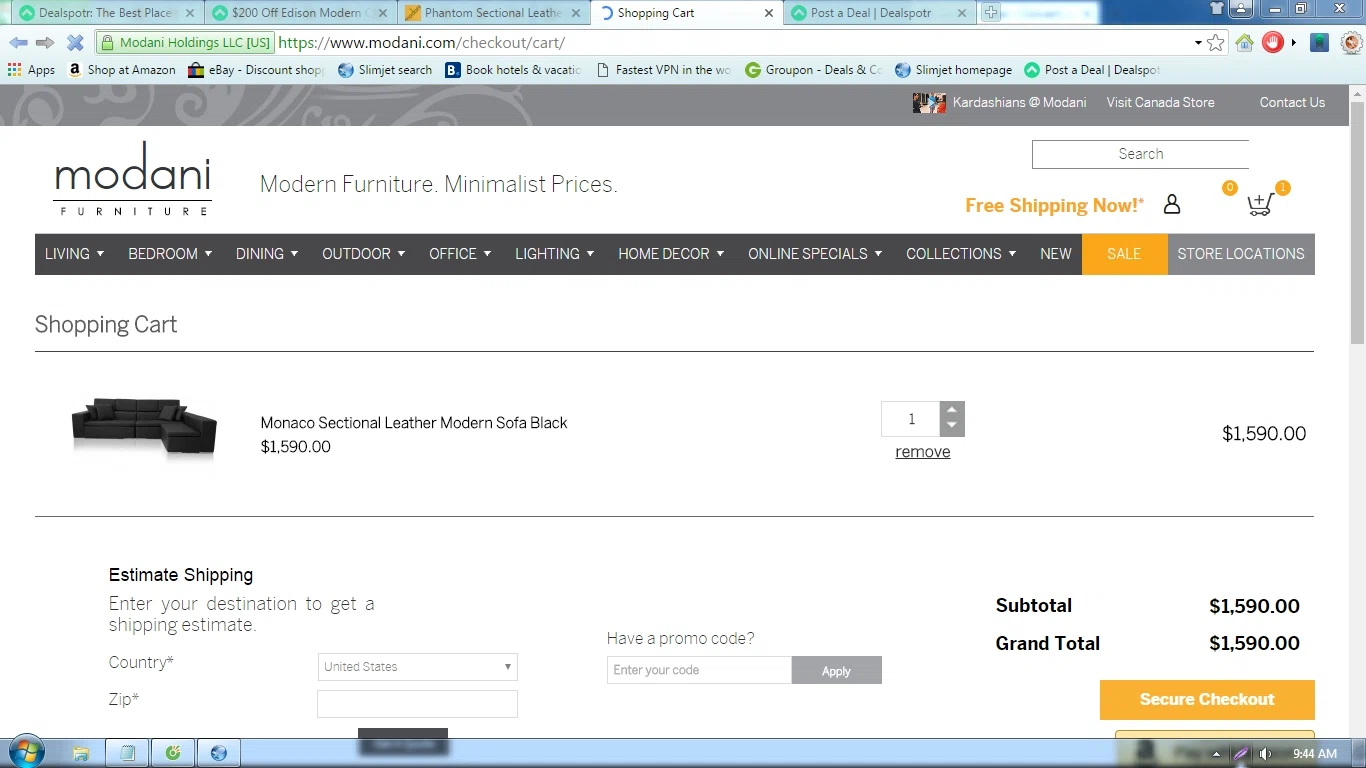Open the NEW menu item
Image resolution: width=1366 pixels, height=768 pixels.
click(1055, 254)
